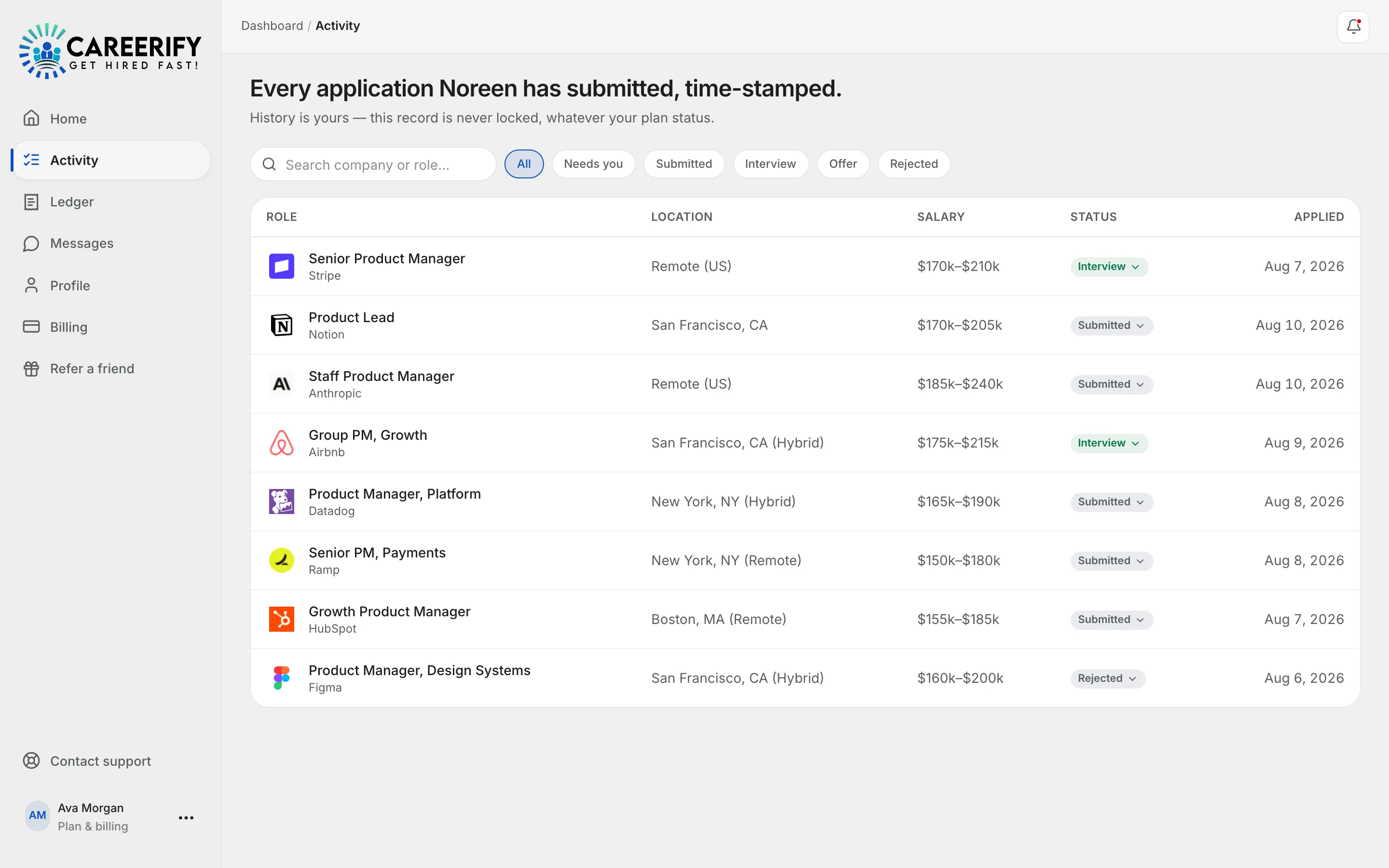Click the Home house icon
This screenshot has width=1389, height=868.
(31, 118)
